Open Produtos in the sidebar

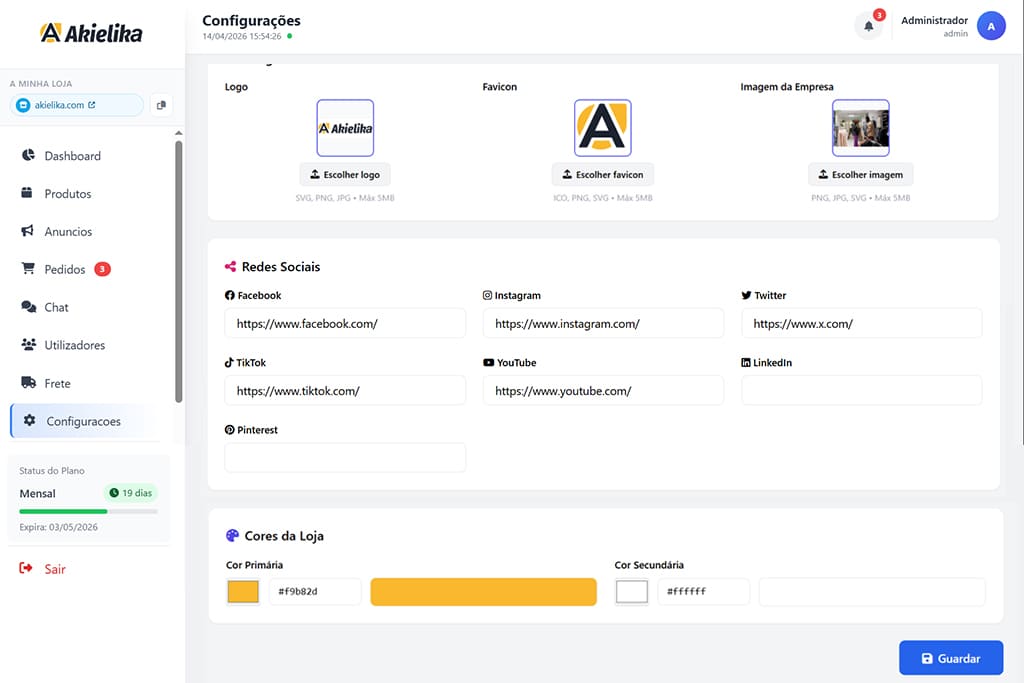(67, 194)
